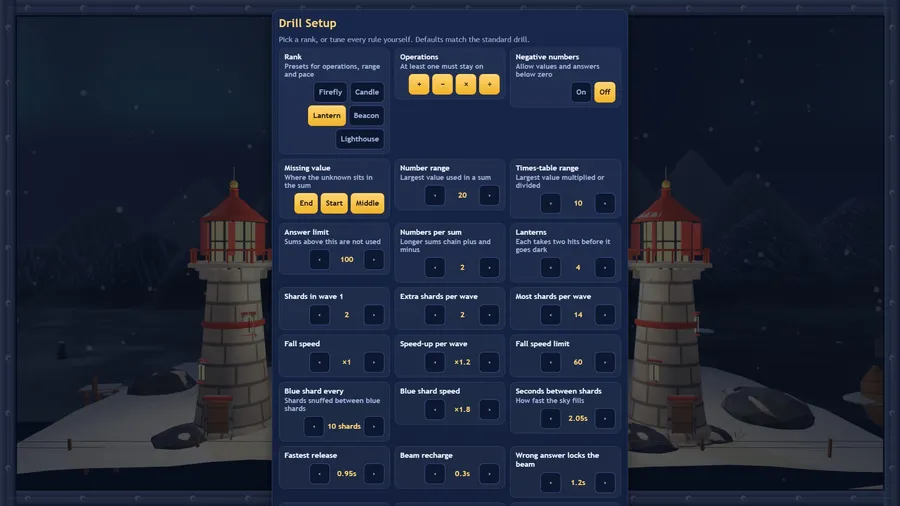The height and width of the screenshot is (506, 900).
Task: Toggle missing value End position
Action: (x=306, y=203)
